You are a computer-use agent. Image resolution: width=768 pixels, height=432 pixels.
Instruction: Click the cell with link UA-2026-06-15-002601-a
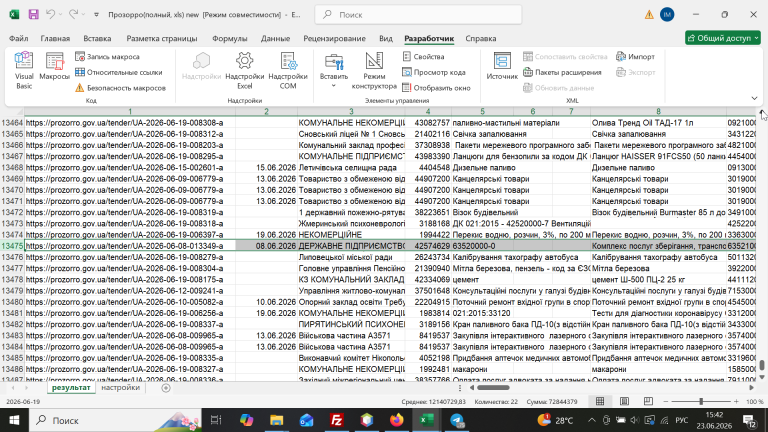tap(130, 168)
